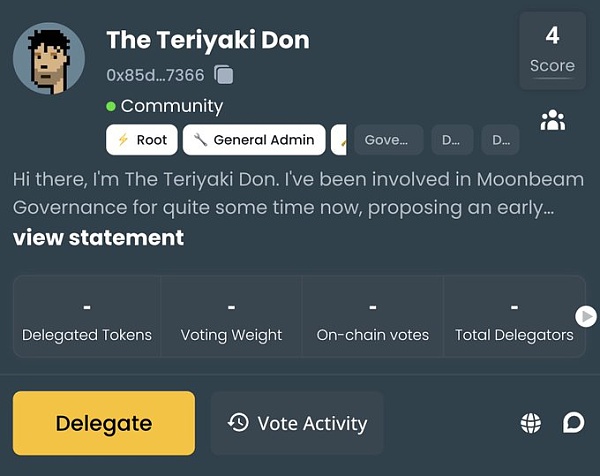The width and height of the screenshot is (600, 476).
Task: Copy the 0x85d...7366 wallet address
Action: click(x=224, y=76)
